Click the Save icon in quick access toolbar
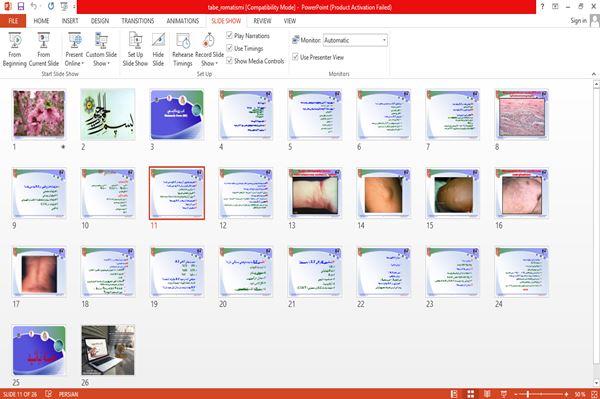This screenshot has height=399, width=600. pos(21,7)
